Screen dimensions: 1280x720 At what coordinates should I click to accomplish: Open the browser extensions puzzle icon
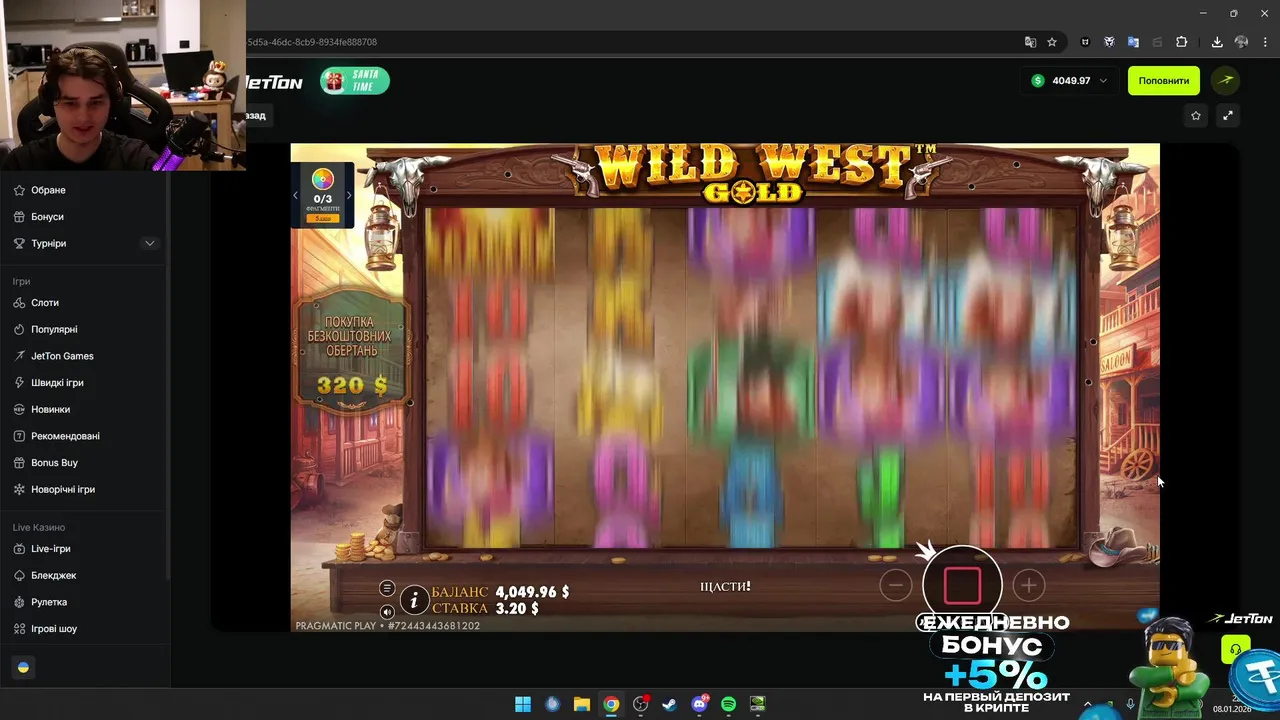pyautogui.click(x=1181, y=42)
